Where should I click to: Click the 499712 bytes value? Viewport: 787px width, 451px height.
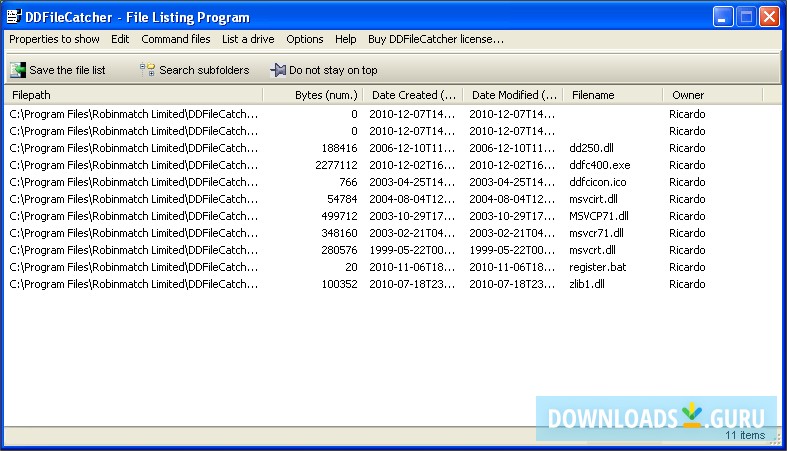click(339, 216)
